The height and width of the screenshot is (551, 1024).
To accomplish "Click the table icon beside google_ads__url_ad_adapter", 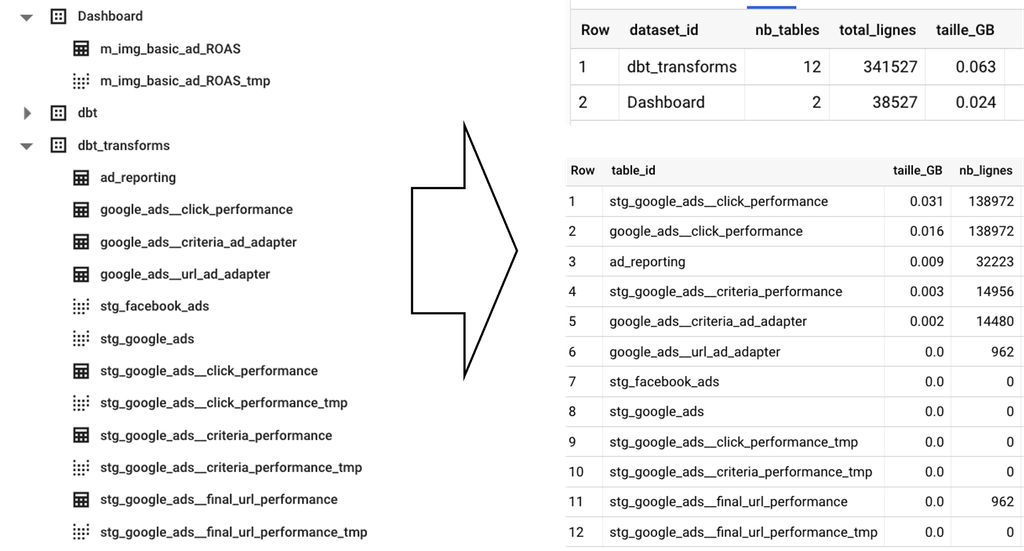I will tap(81, 274).
